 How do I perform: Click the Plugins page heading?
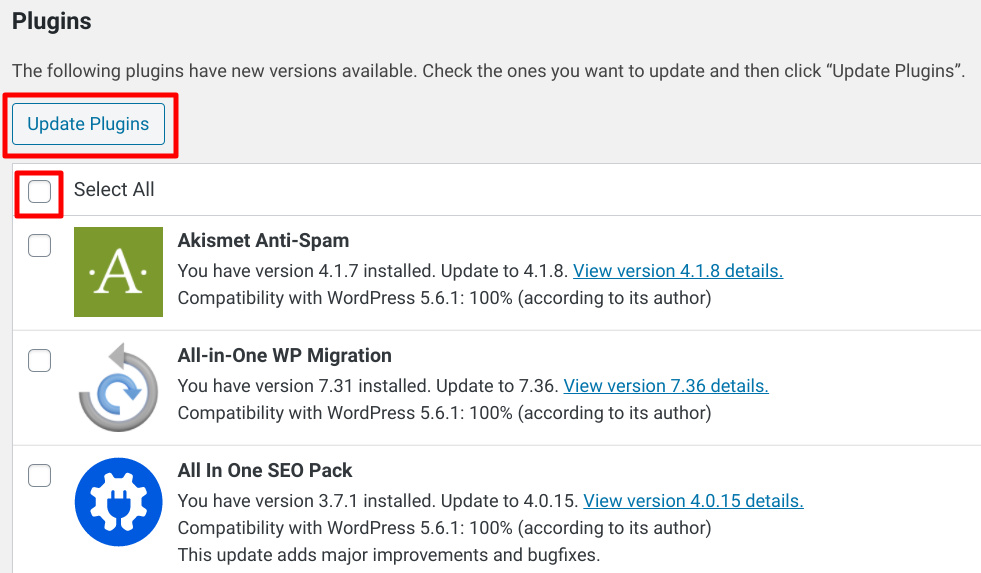52,21
